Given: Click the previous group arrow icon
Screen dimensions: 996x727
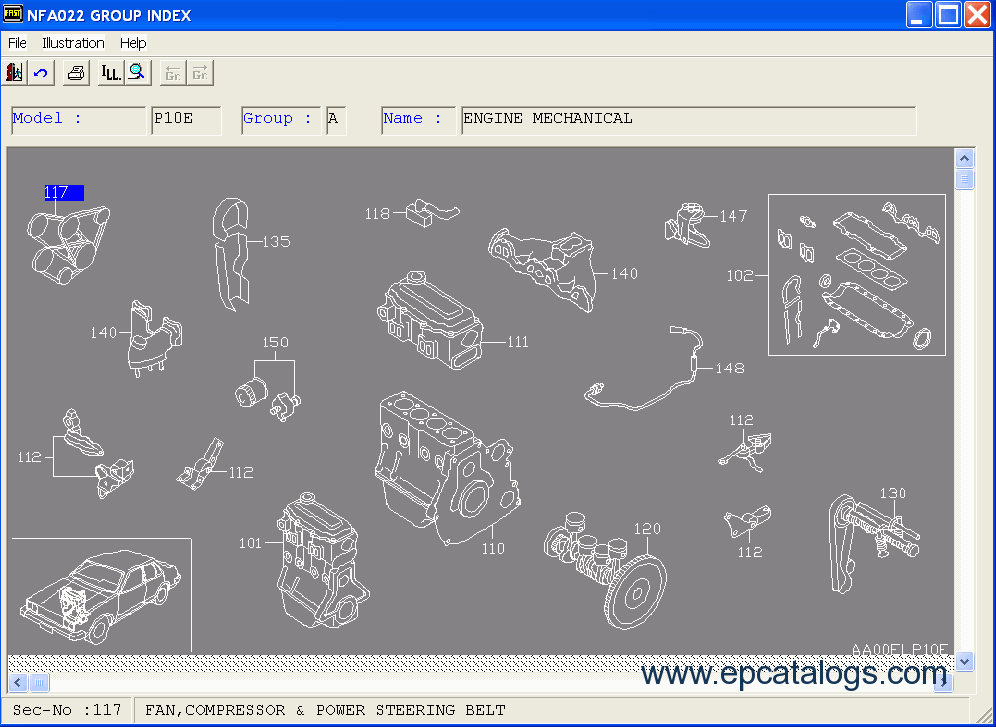Looking at the screenshot, I should (173, 73).
